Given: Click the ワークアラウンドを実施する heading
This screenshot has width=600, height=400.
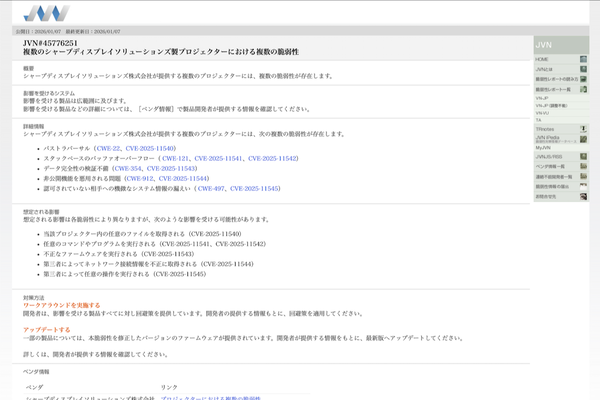Looking at the screenshot, I should pyautogui.click(x=62, y=305).
